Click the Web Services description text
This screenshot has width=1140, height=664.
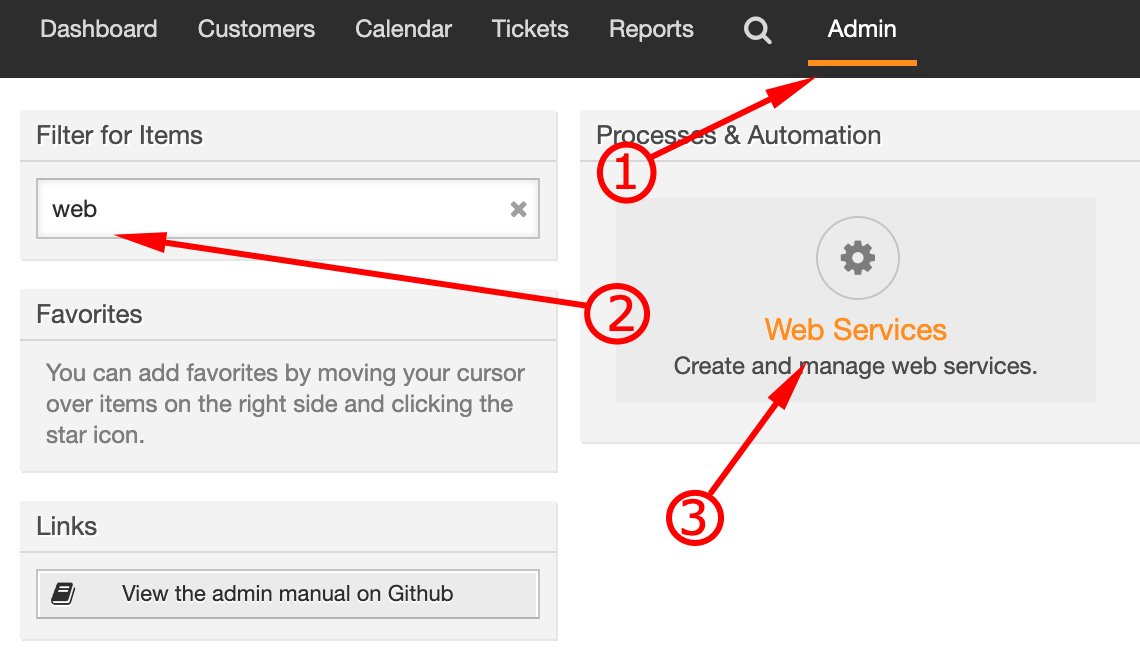[x=855, y=366]
